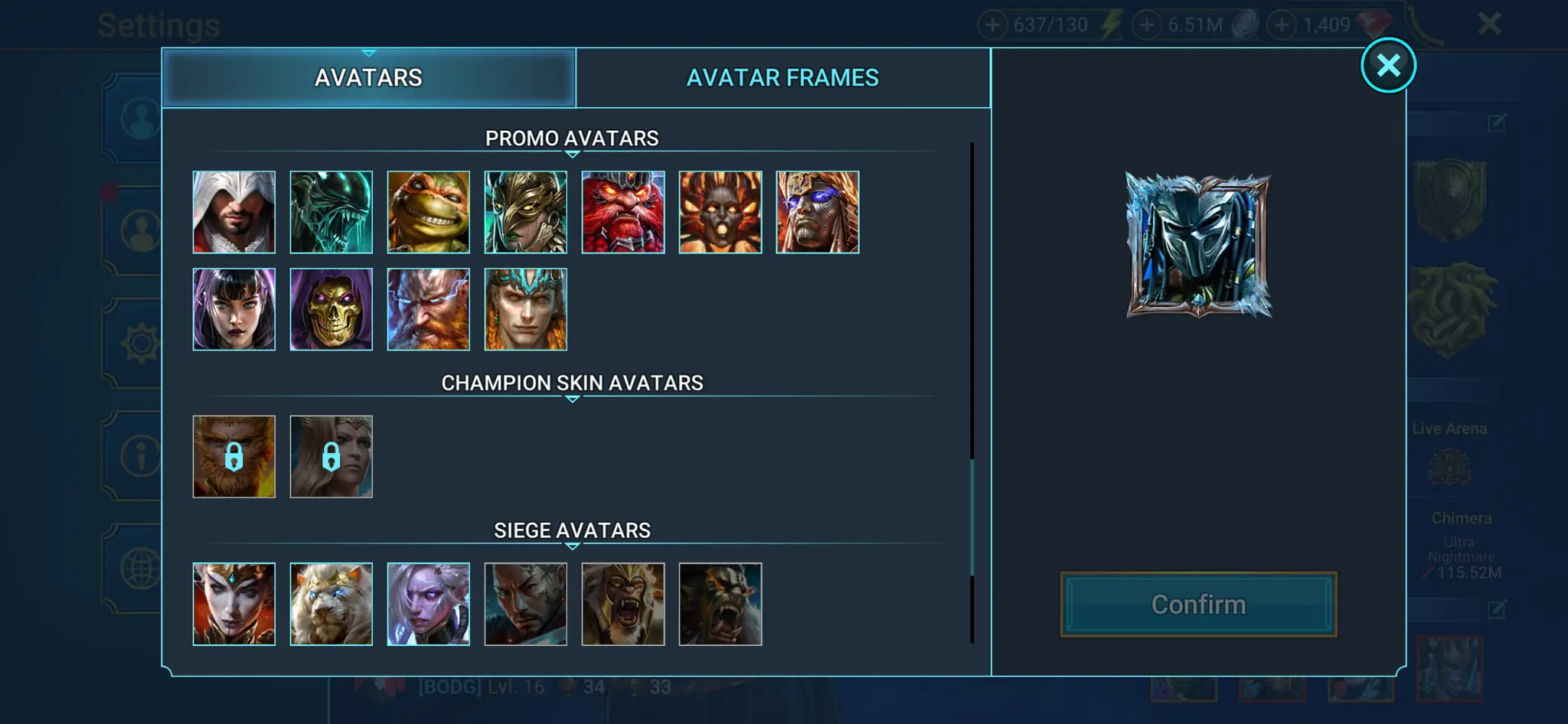This screenshot has width=1568, height=724.
Task: Open the Avatars tab
Action: (368, 77)
